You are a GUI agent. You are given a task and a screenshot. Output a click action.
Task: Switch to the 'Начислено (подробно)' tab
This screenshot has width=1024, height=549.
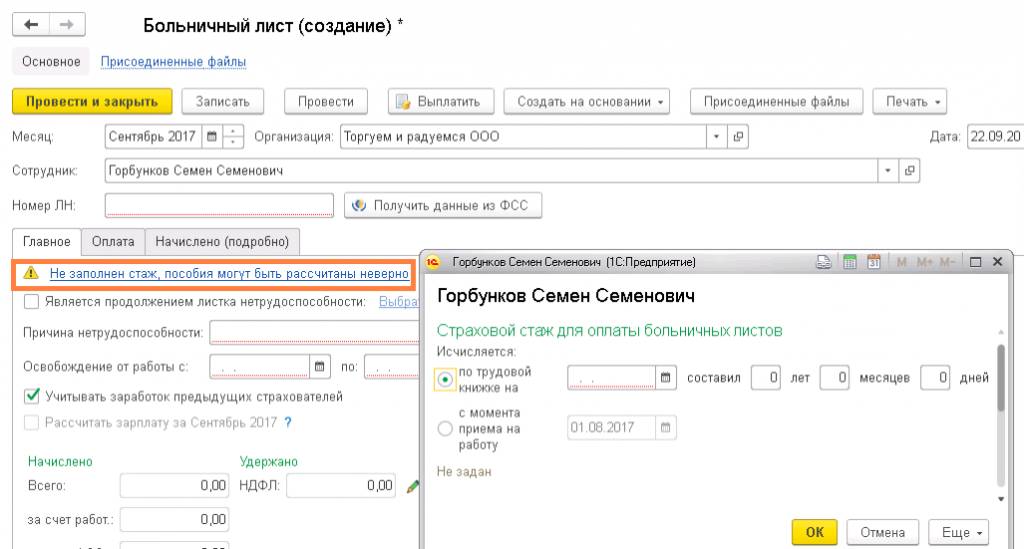pyautogui.click(x=223, y=241)
